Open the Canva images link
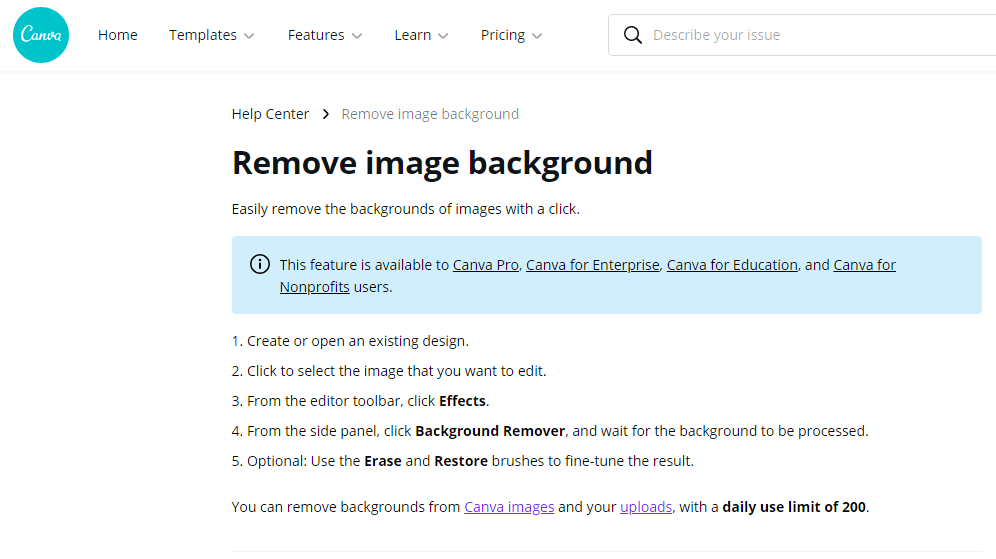 click(x=509, y=507)
